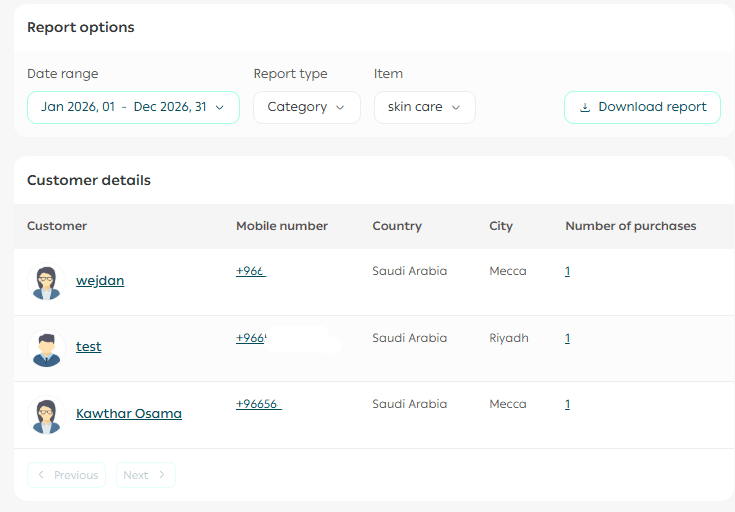Click wejdan's mobile number link
Viewport: 735px width, 512px height.
click(250, 271)
